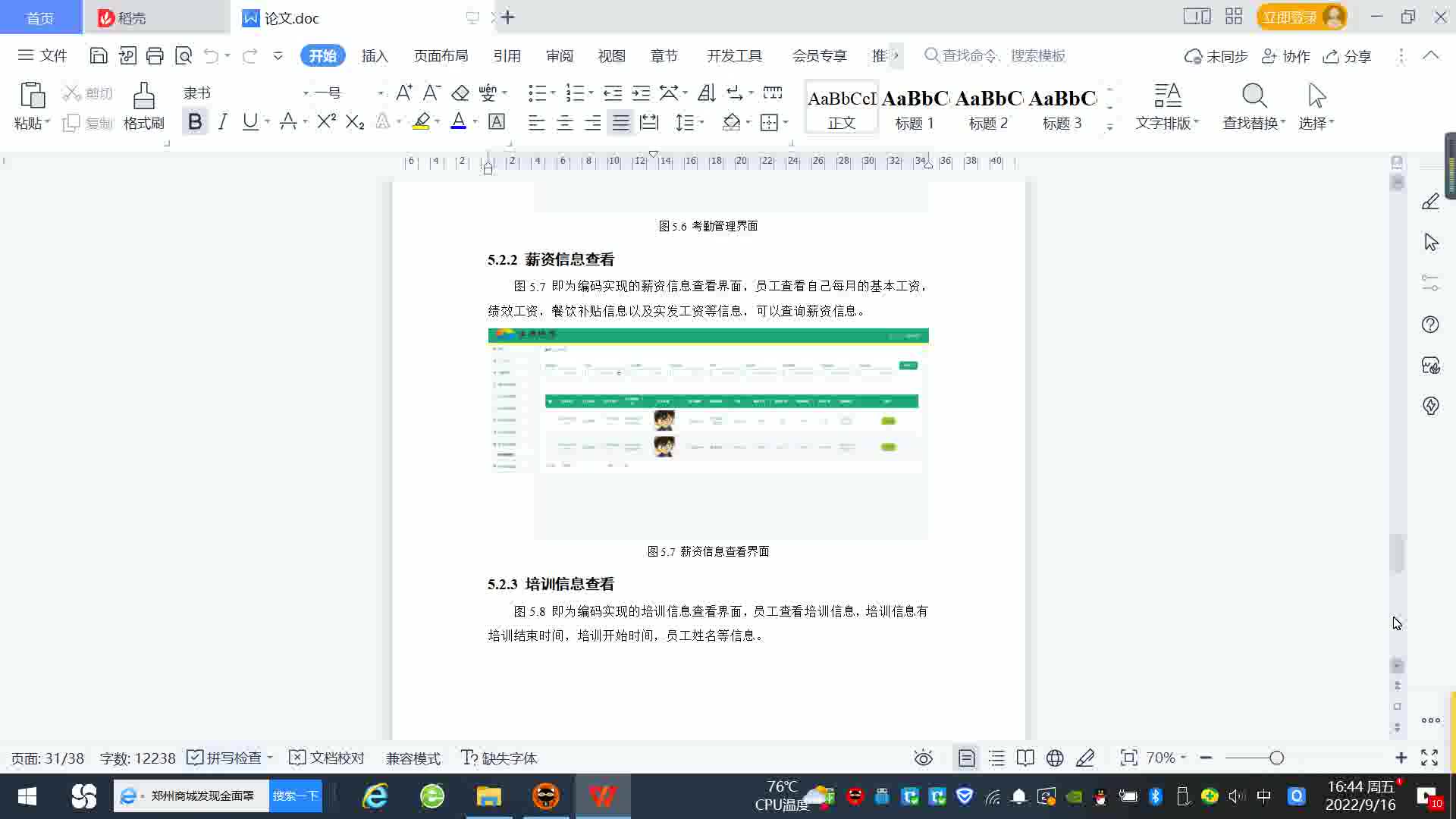The height and width of the screenshot is (819, 1456).
Task: Decrease font size with A- icon
Action: (x=431, y=93)
